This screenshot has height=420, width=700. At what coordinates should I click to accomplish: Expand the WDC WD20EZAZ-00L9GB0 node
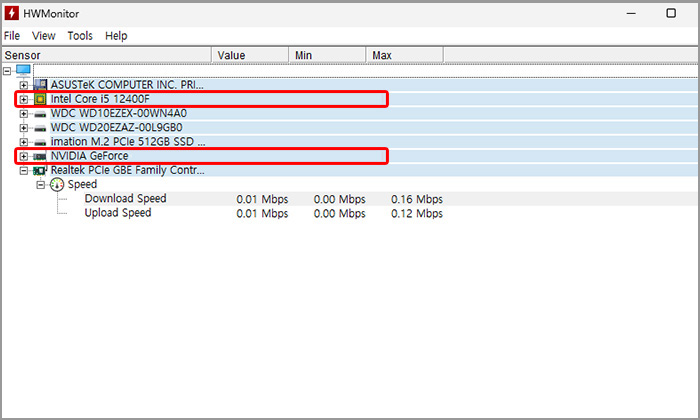tap(24, 128)
